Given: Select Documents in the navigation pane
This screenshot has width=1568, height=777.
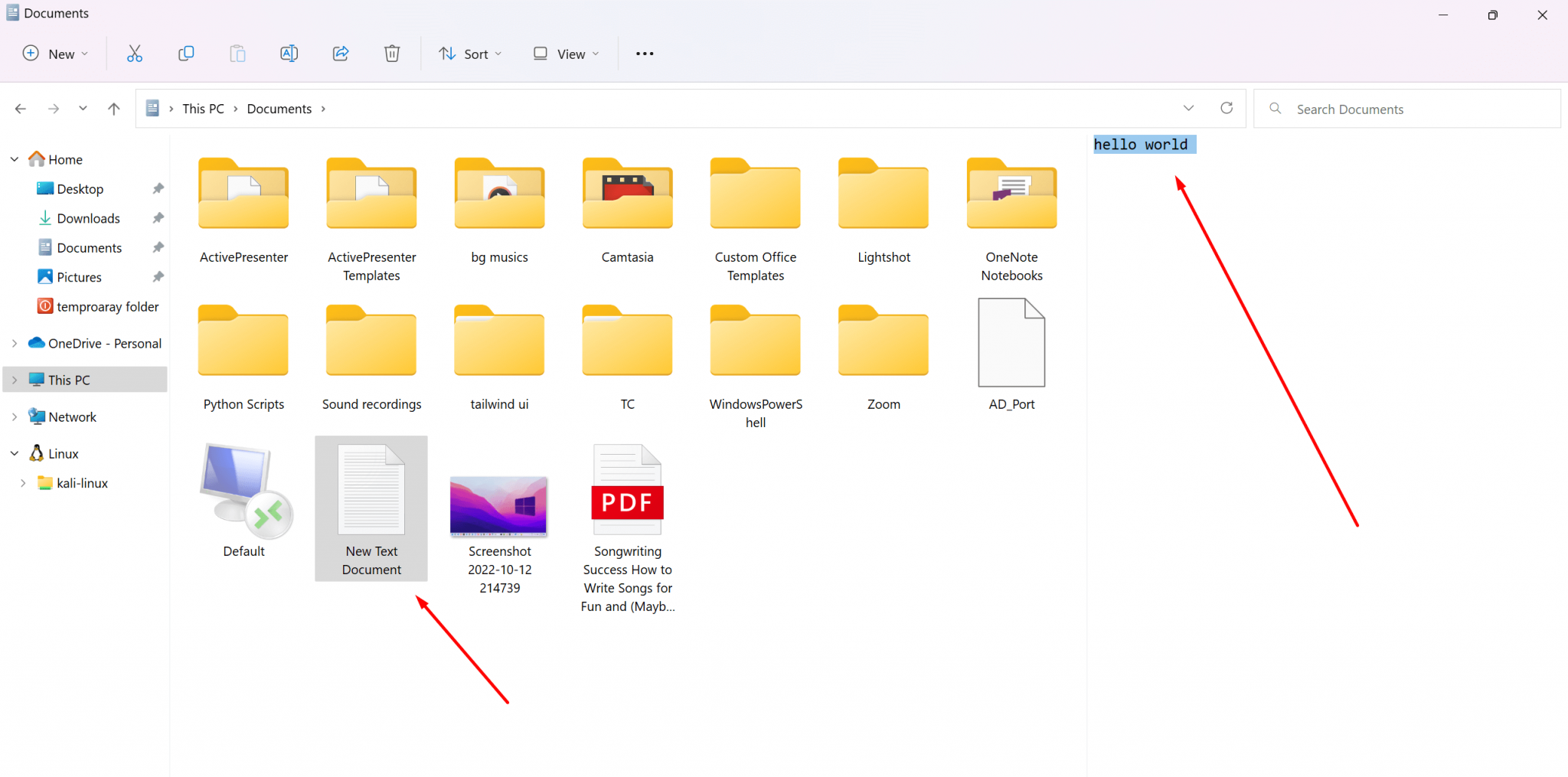Looking at the screenshot, I should [x=80, y=248].
